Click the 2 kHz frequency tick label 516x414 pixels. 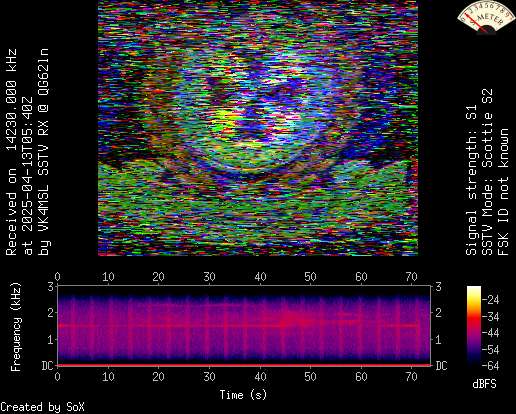coord(51,313)
